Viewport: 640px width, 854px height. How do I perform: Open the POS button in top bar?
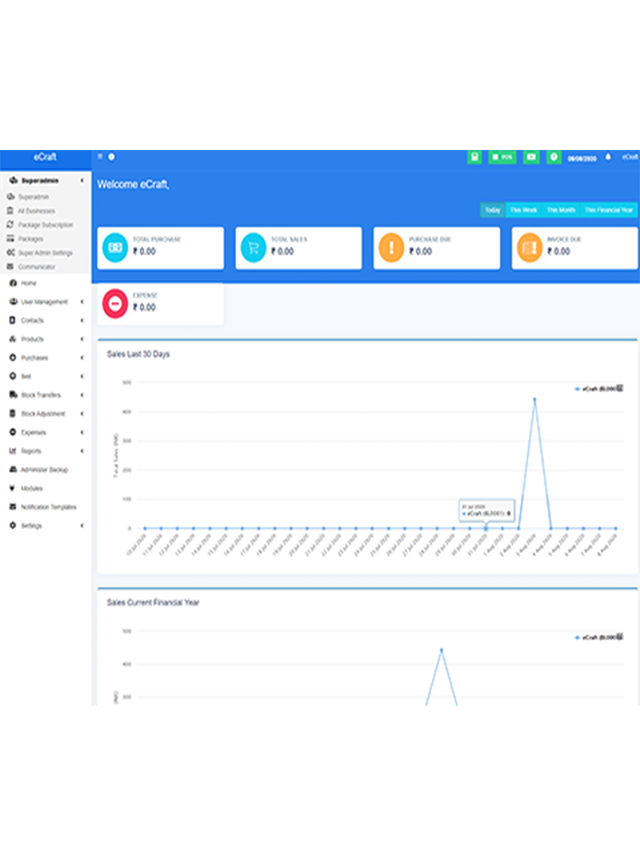point(502,157)
